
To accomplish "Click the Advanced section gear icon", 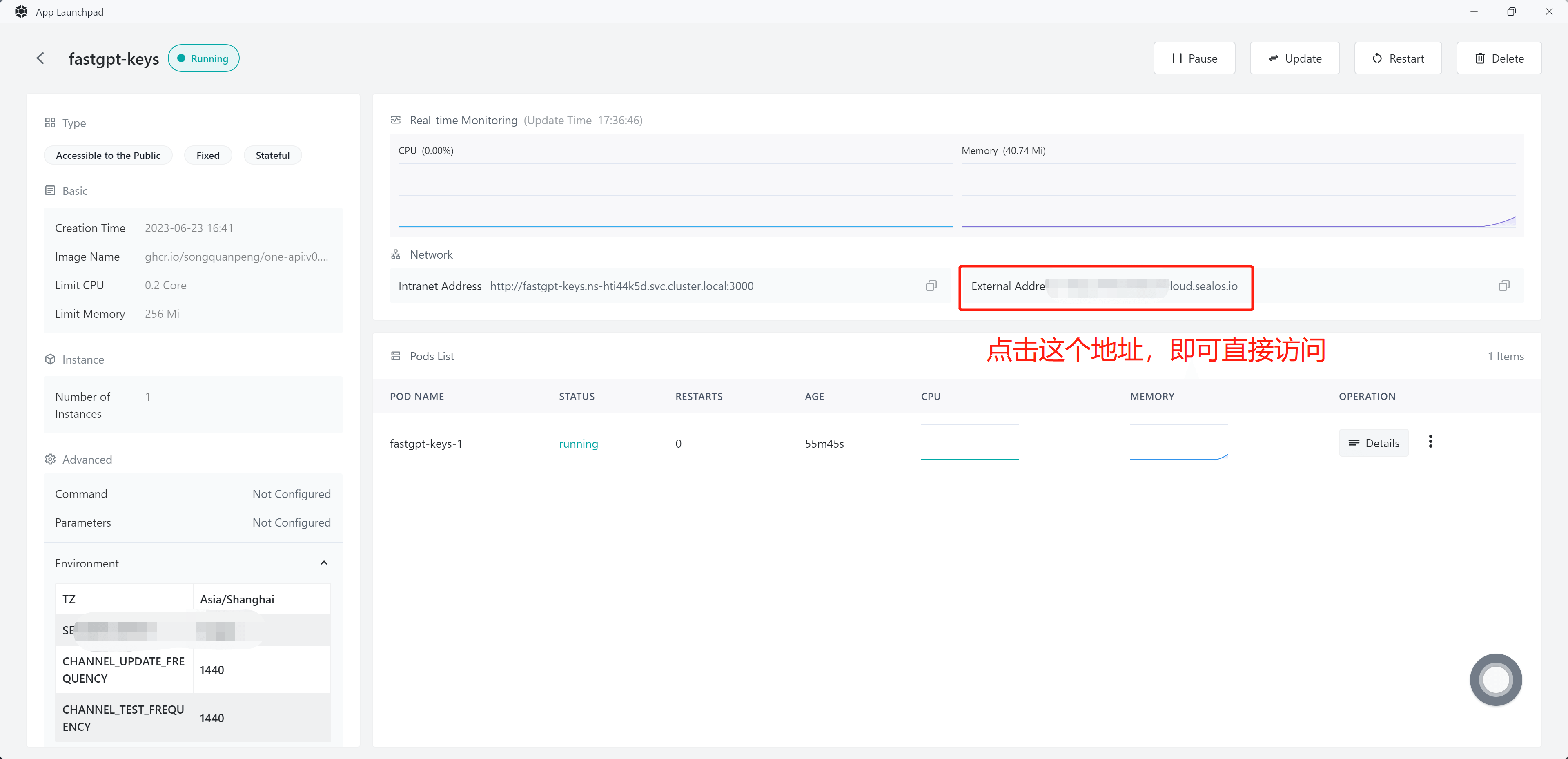I will pos(50,459).
